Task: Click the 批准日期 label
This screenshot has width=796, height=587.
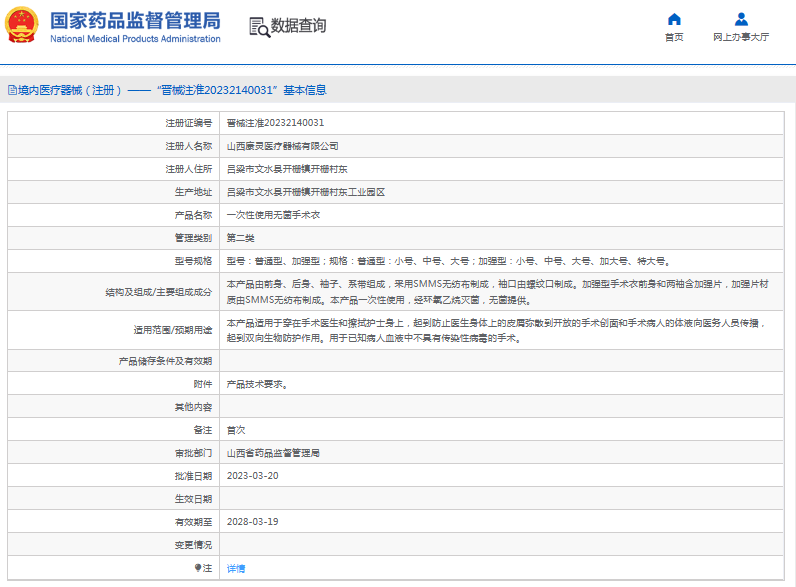Action: 193,476
